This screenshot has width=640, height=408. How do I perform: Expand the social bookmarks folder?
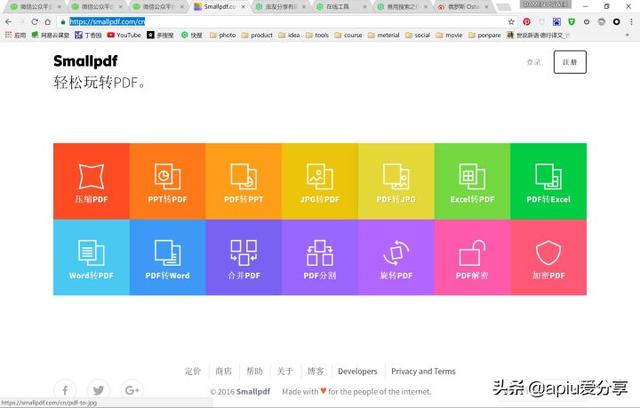pyautogui.click(x=418, y=35)
